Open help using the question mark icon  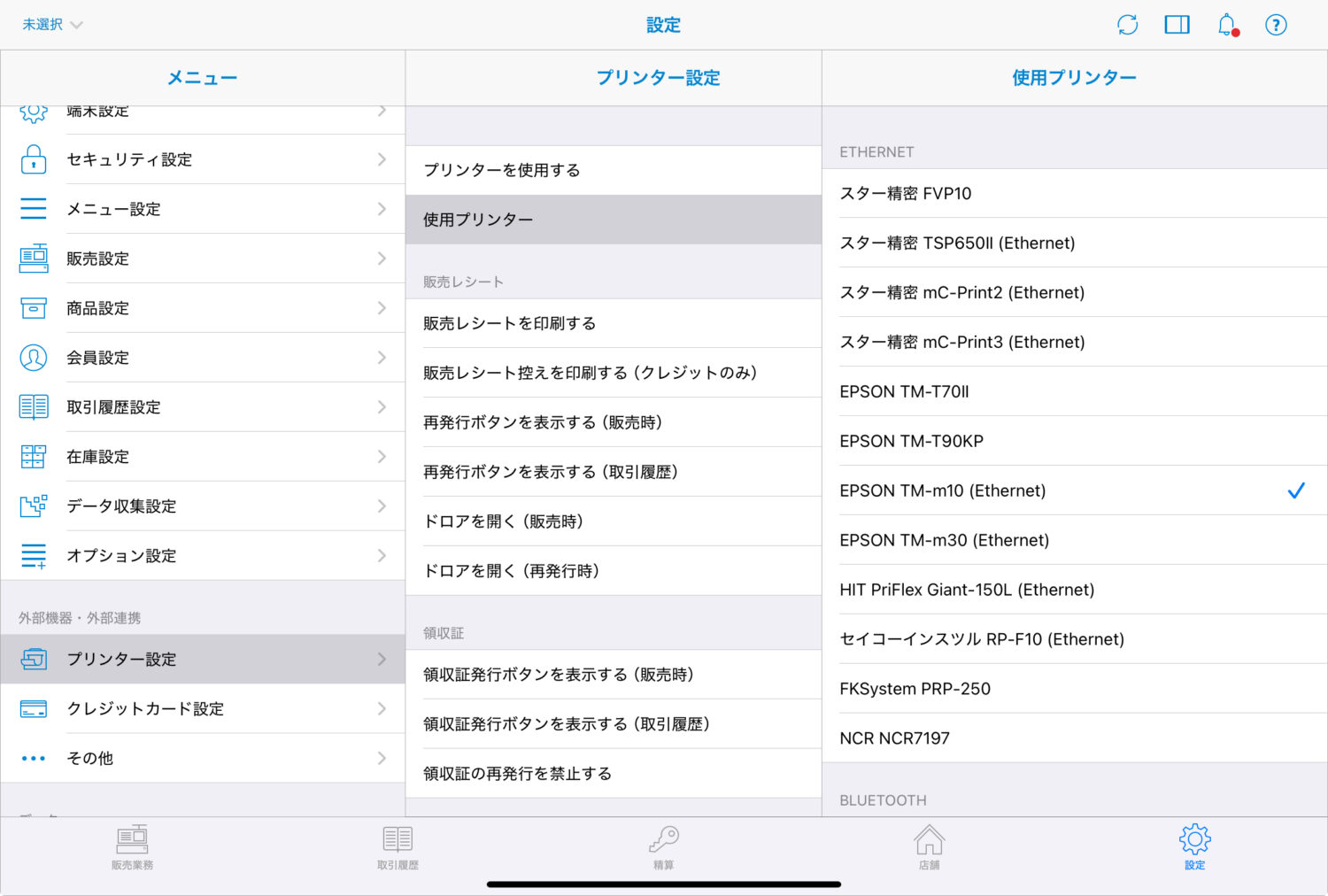[1276, 25]
